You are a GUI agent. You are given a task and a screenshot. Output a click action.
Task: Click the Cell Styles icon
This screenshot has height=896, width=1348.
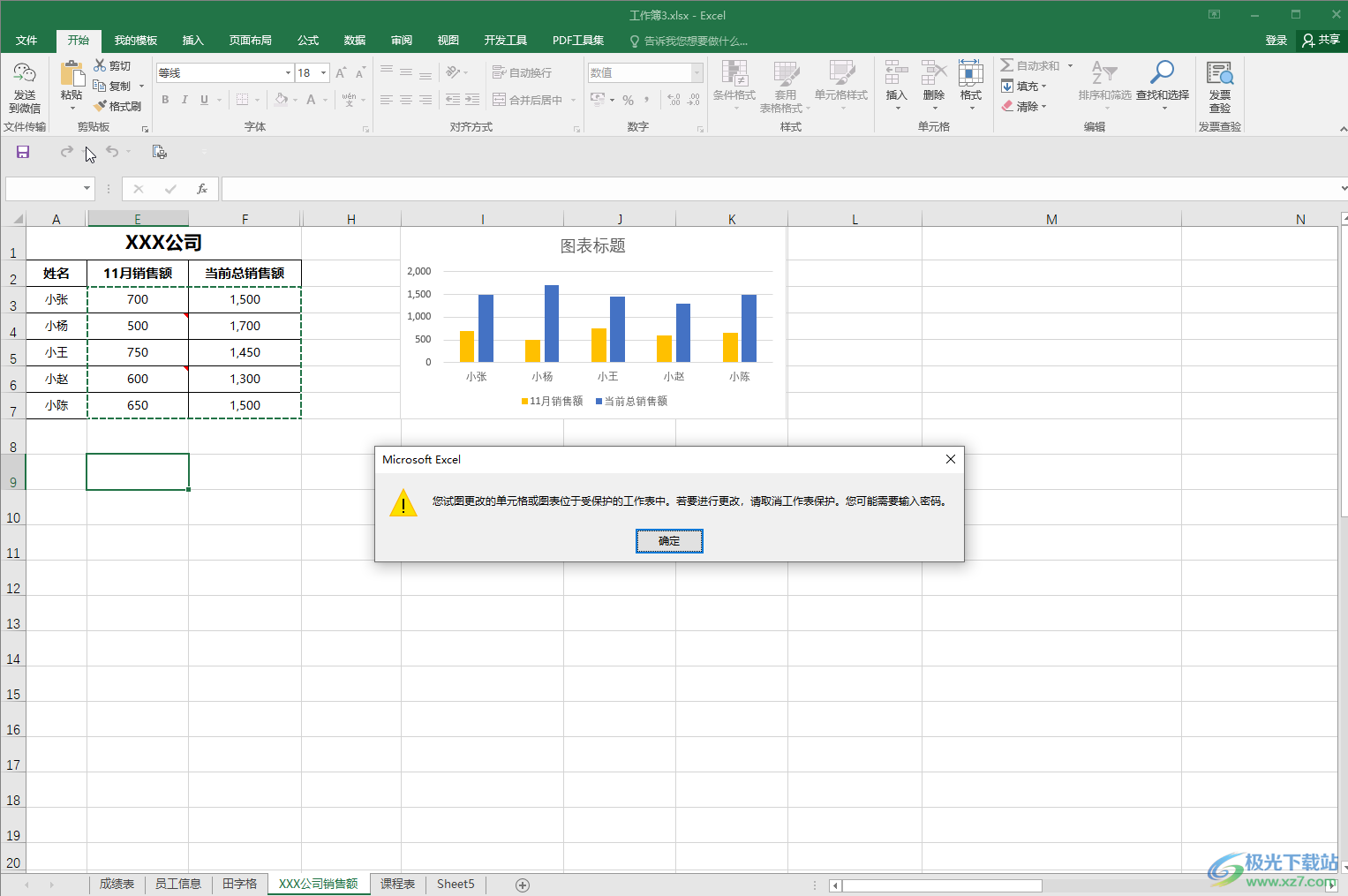[841, 73]
